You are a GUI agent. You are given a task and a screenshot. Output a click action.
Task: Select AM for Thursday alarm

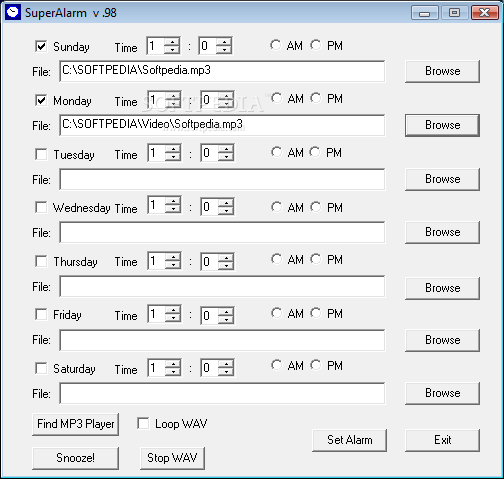click(x=276, y=259)
